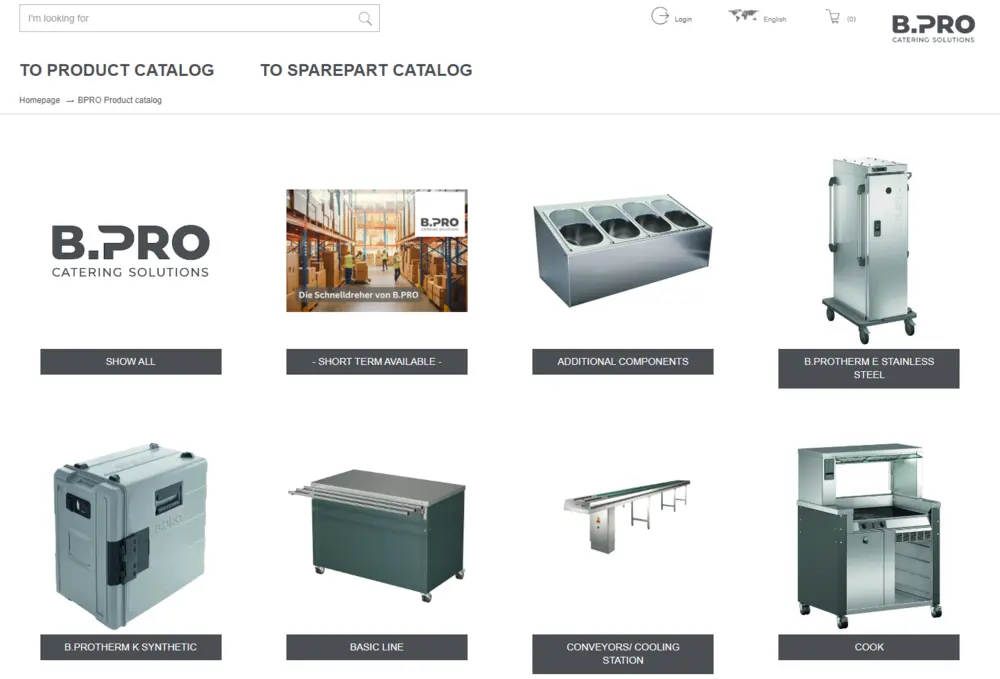Navigate to Homepage via breadcrumb
Screen dimensions: 1000x679
pyautogui.click(x=39, y=100)
